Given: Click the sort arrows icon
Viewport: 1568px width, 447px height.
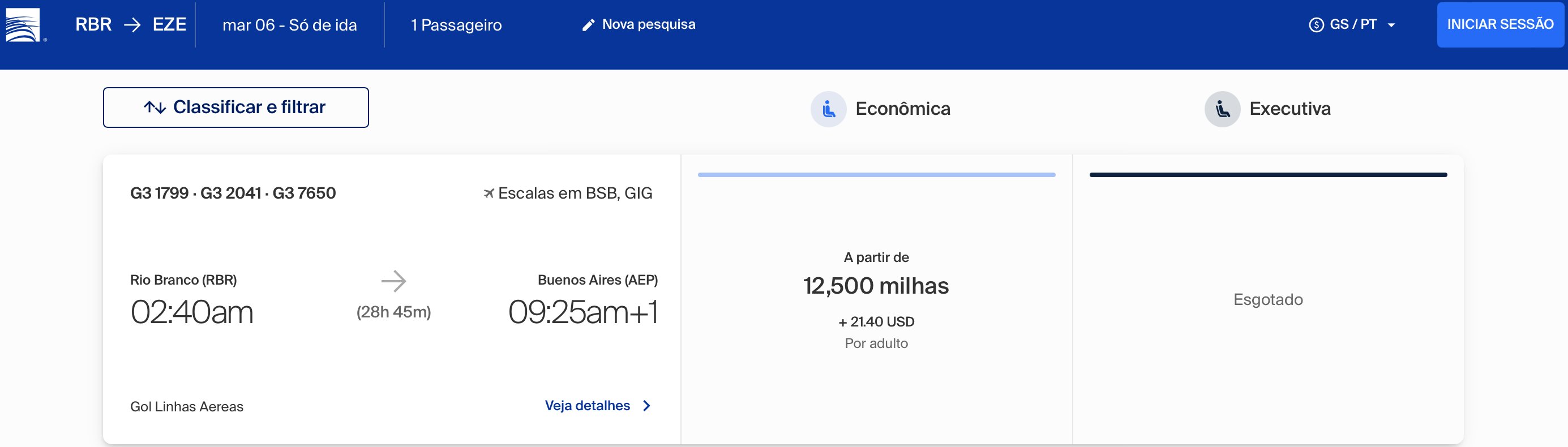Looking at the screenshot, I should tap(155, 108).
